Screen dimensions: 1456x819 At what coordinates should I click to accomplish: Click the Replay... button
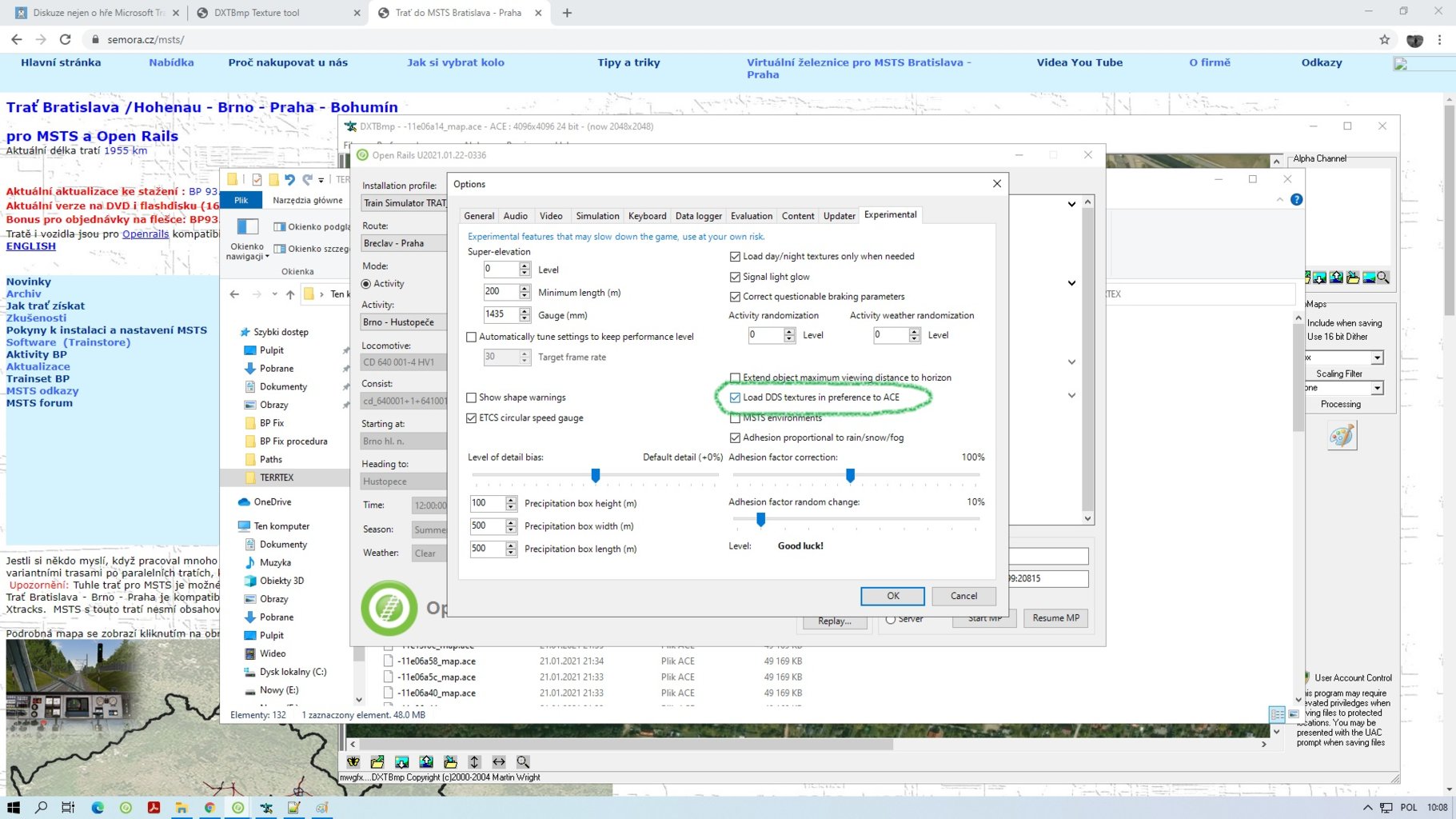[x=835, y=621]
